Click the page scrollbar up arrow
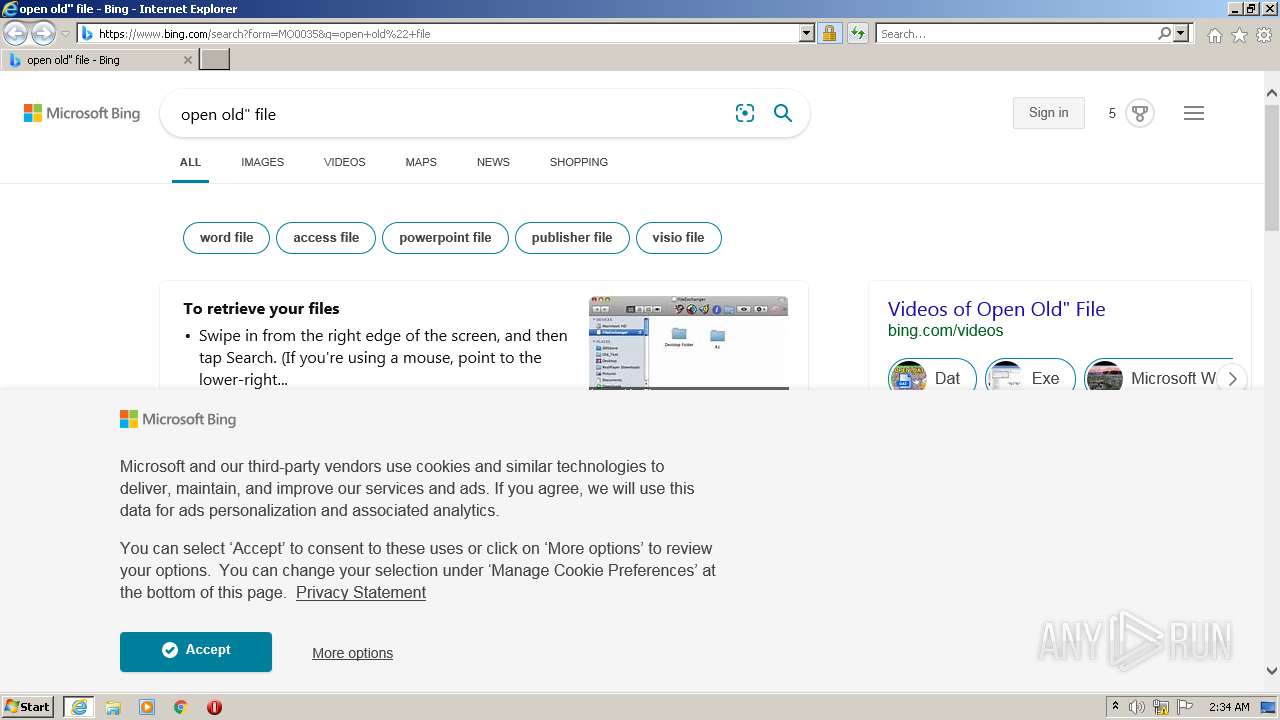1280x720 pixels. click(1272, 94)
